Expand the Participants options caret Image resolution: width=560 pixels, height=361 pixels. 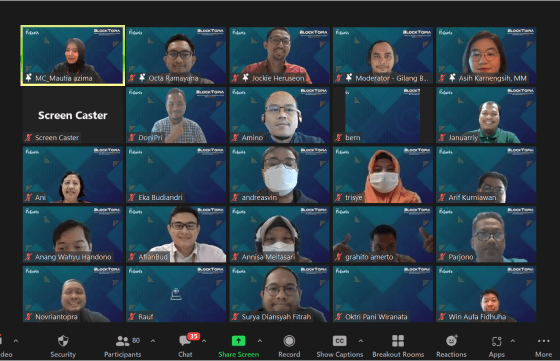153,341
